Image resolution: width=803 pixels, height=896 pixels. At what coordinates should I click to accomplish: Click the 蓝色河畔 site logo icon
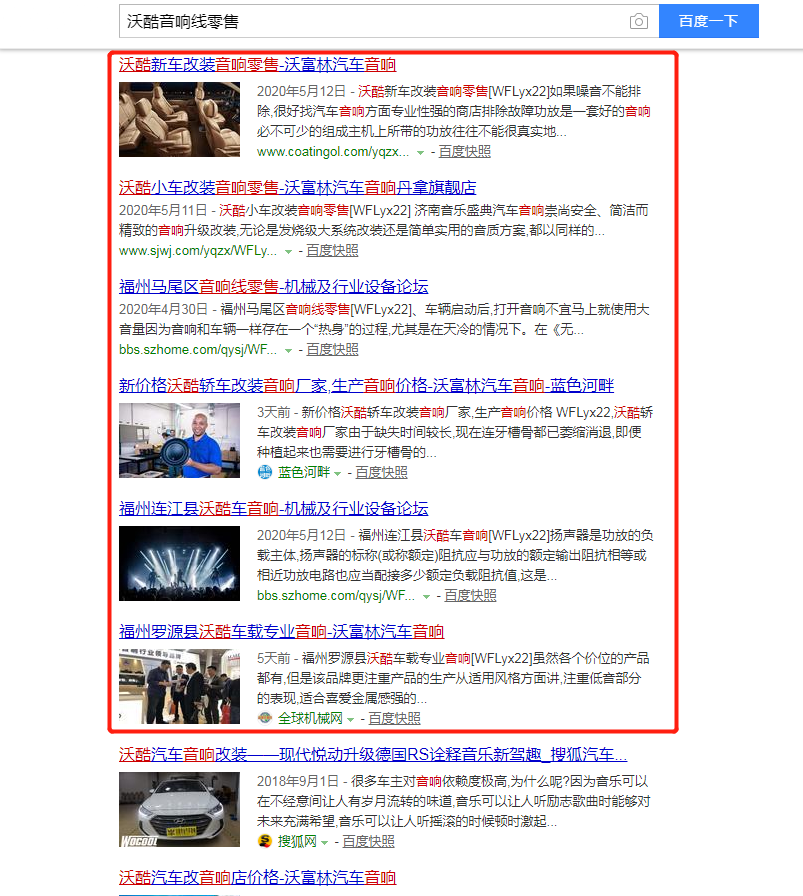click(x=265, y=472)
